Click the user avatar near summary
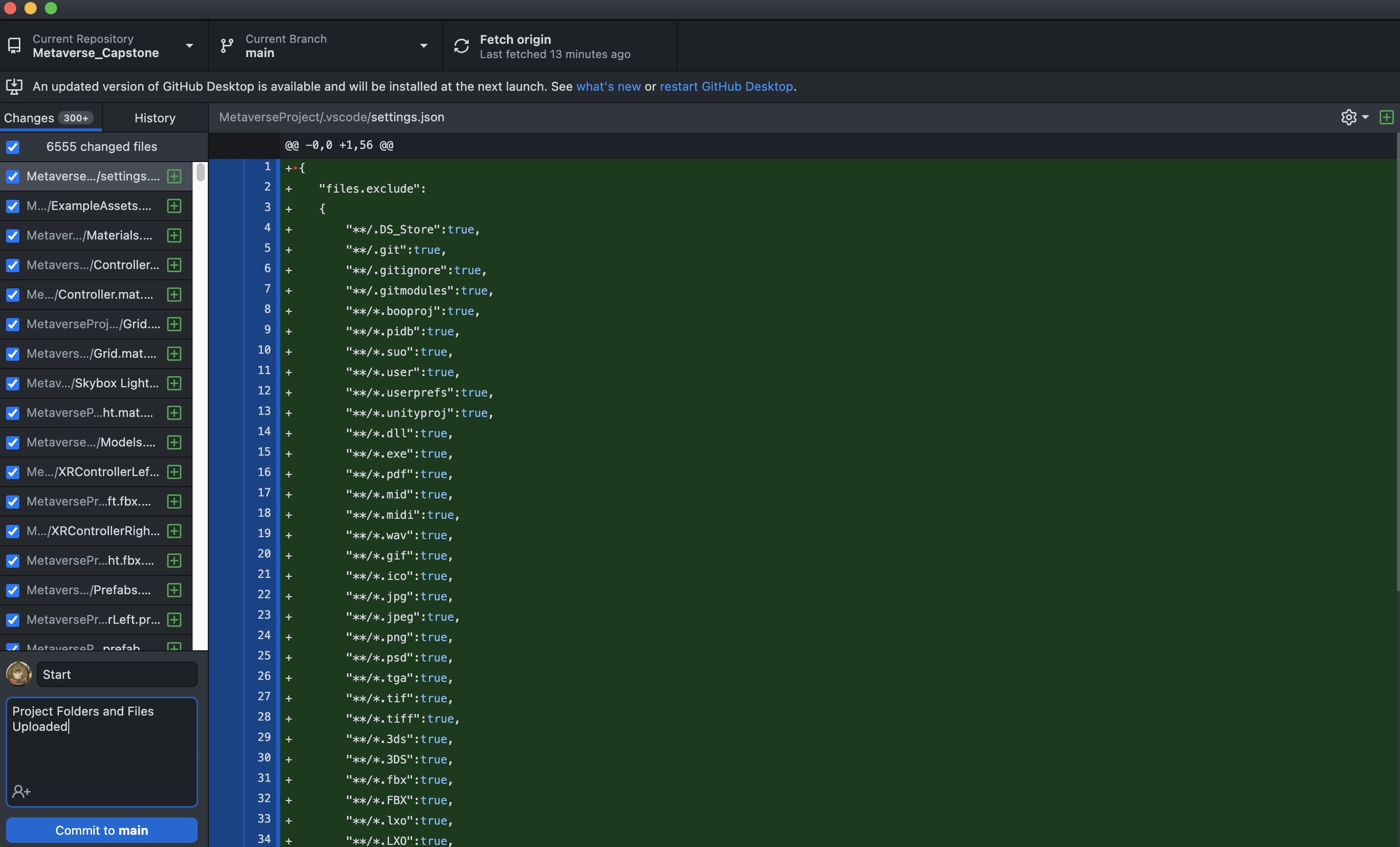The height and width of the screenshot is (847, 1400). [x=19, y=674]
